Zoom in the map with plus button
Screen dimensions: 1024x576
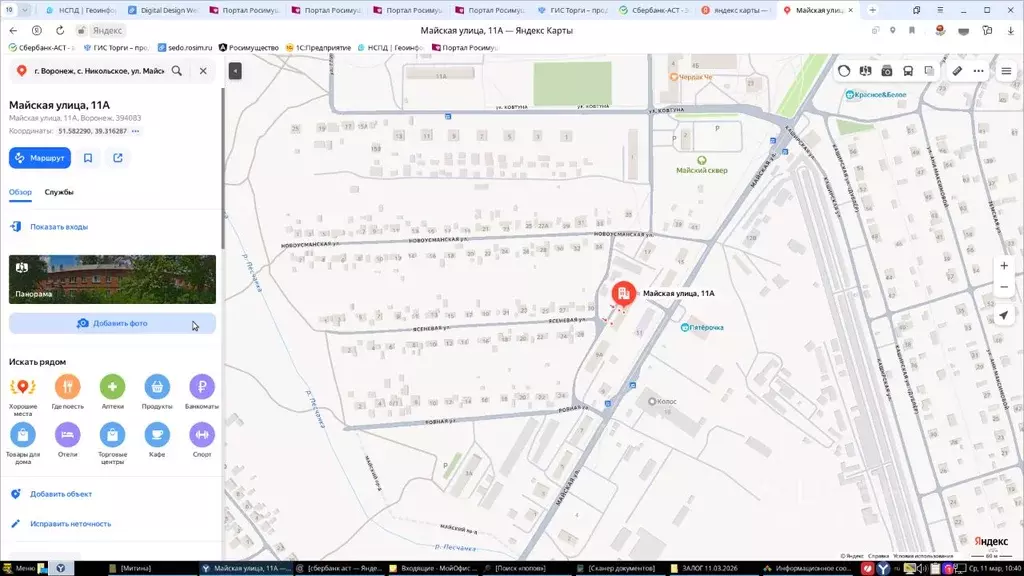click(1004, 266)
